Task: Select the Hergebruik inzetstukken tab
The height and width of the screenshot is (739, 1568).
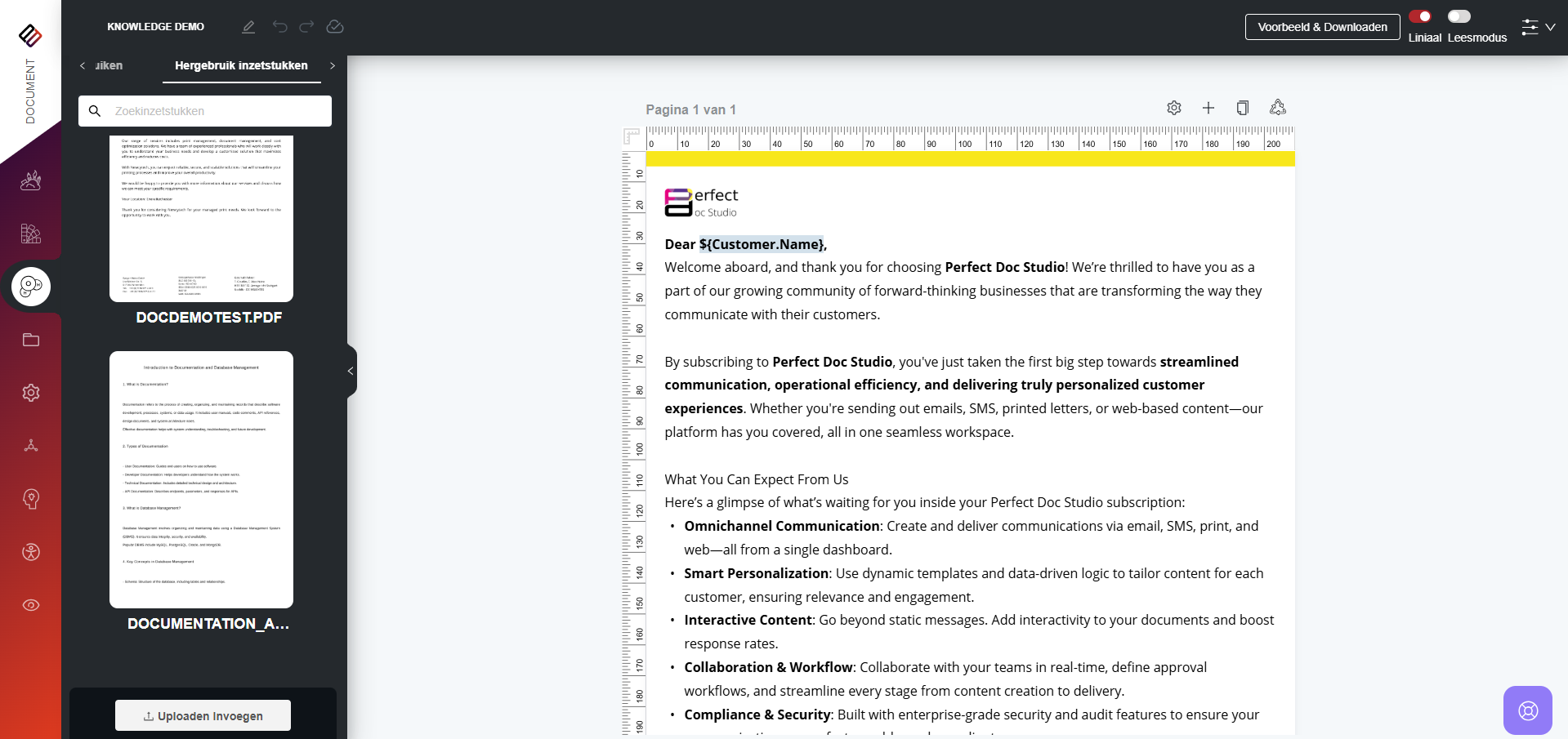Action: pyautogui.click(x=241, y=65)
